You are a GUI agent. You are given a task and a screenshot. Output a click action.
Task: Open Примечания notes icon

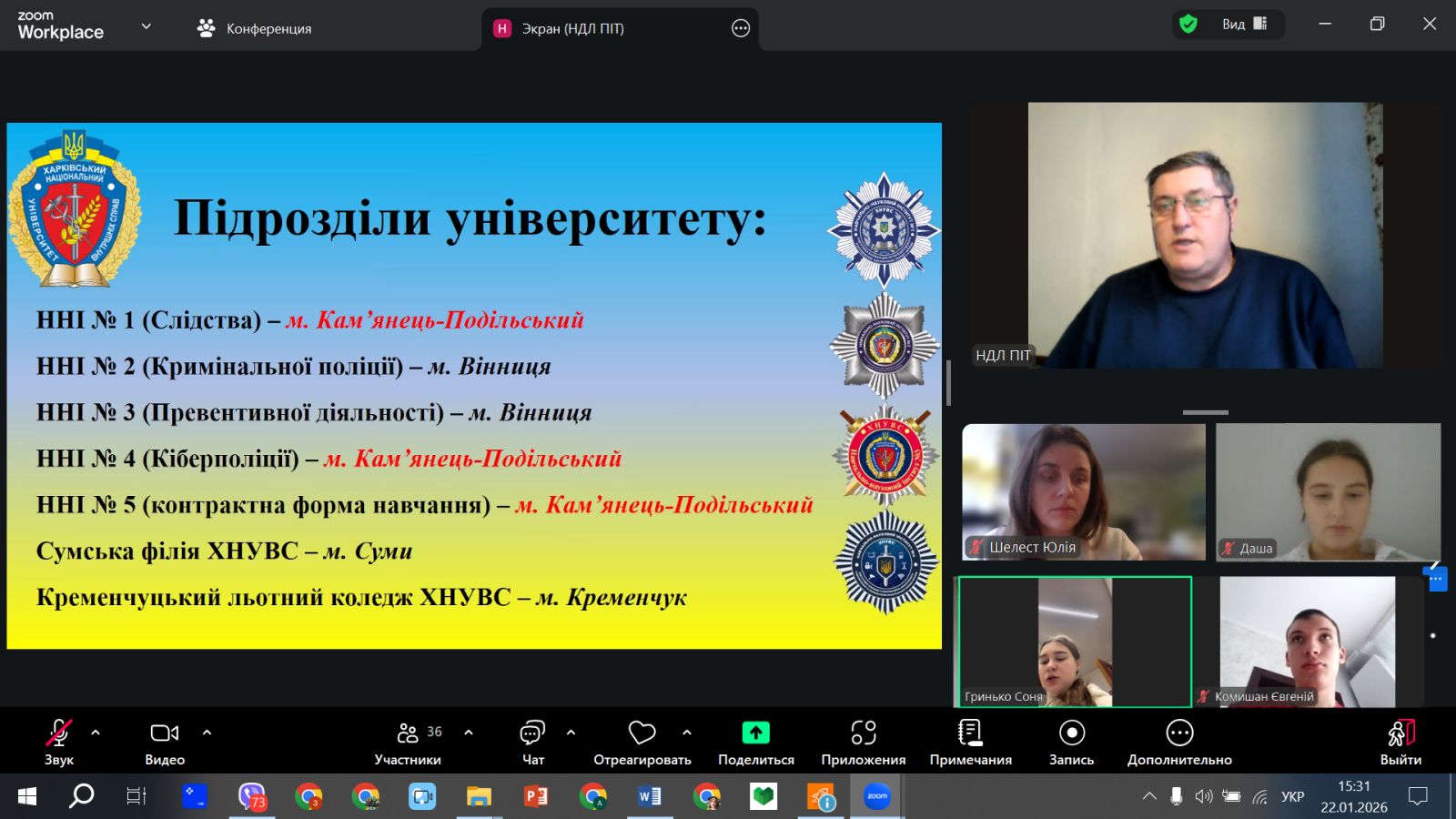[x=970, y=733]
